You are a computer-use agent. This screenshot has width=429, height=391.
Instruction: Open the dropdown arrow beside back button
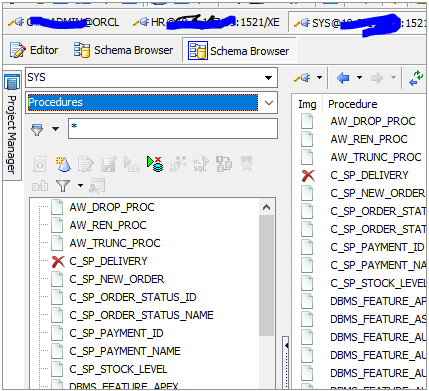[x=359, y=78]
